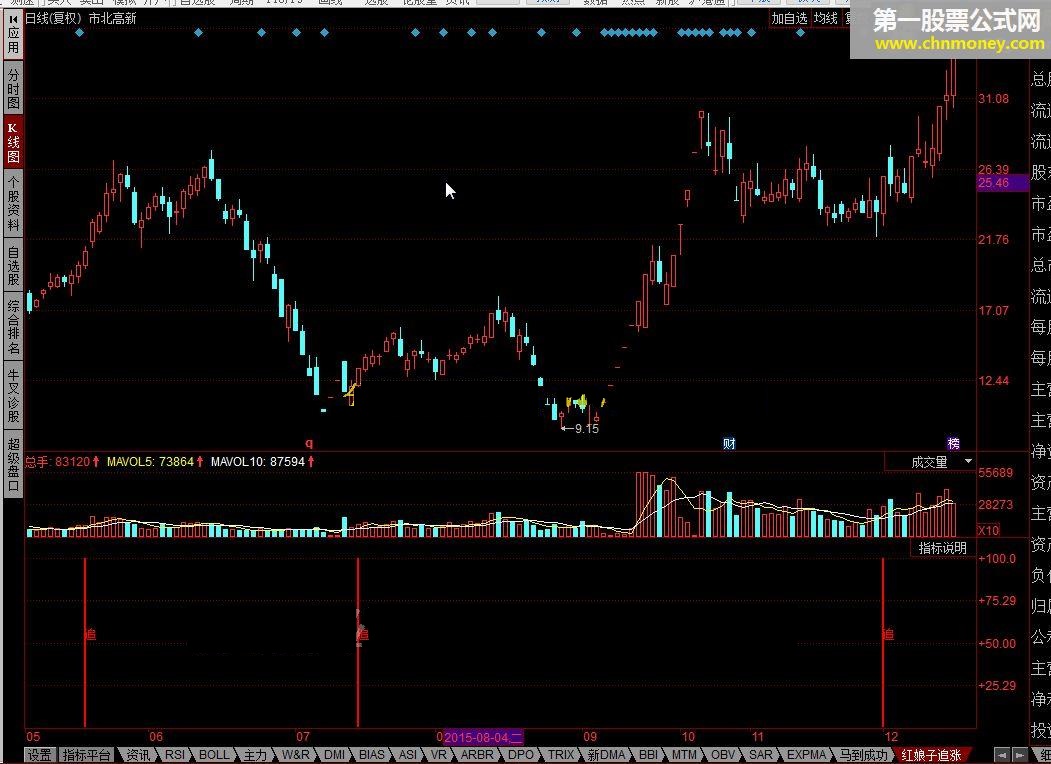Open 自选股 list in sidebar
1051x764 pixels.
[x=13, y=265]
